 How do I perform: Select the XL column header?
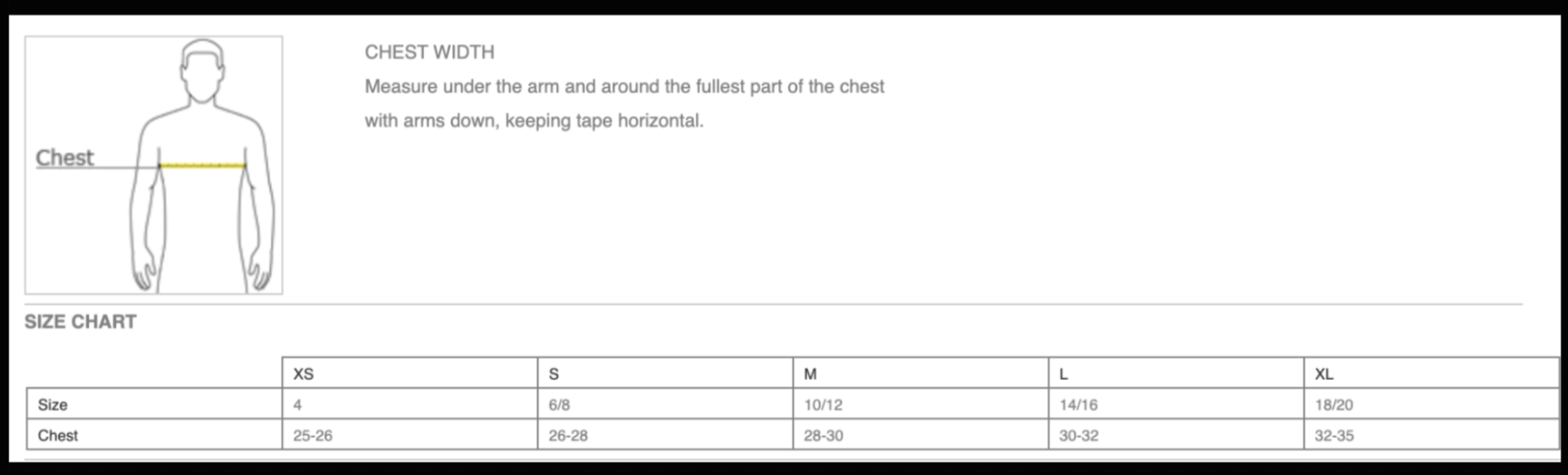tap(1324, 374)
